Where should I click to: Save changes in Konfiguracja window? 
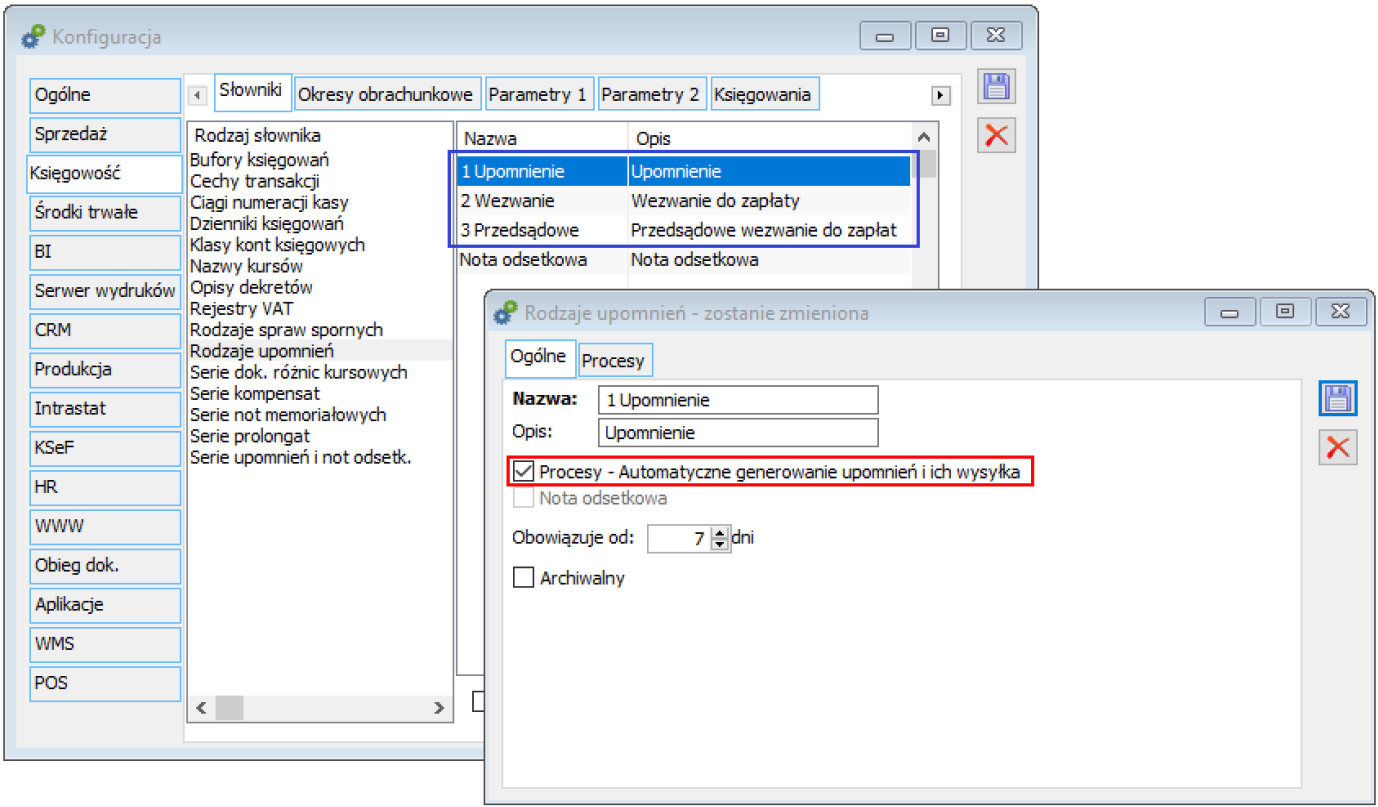pyautogui.click(x=996, y=87)
